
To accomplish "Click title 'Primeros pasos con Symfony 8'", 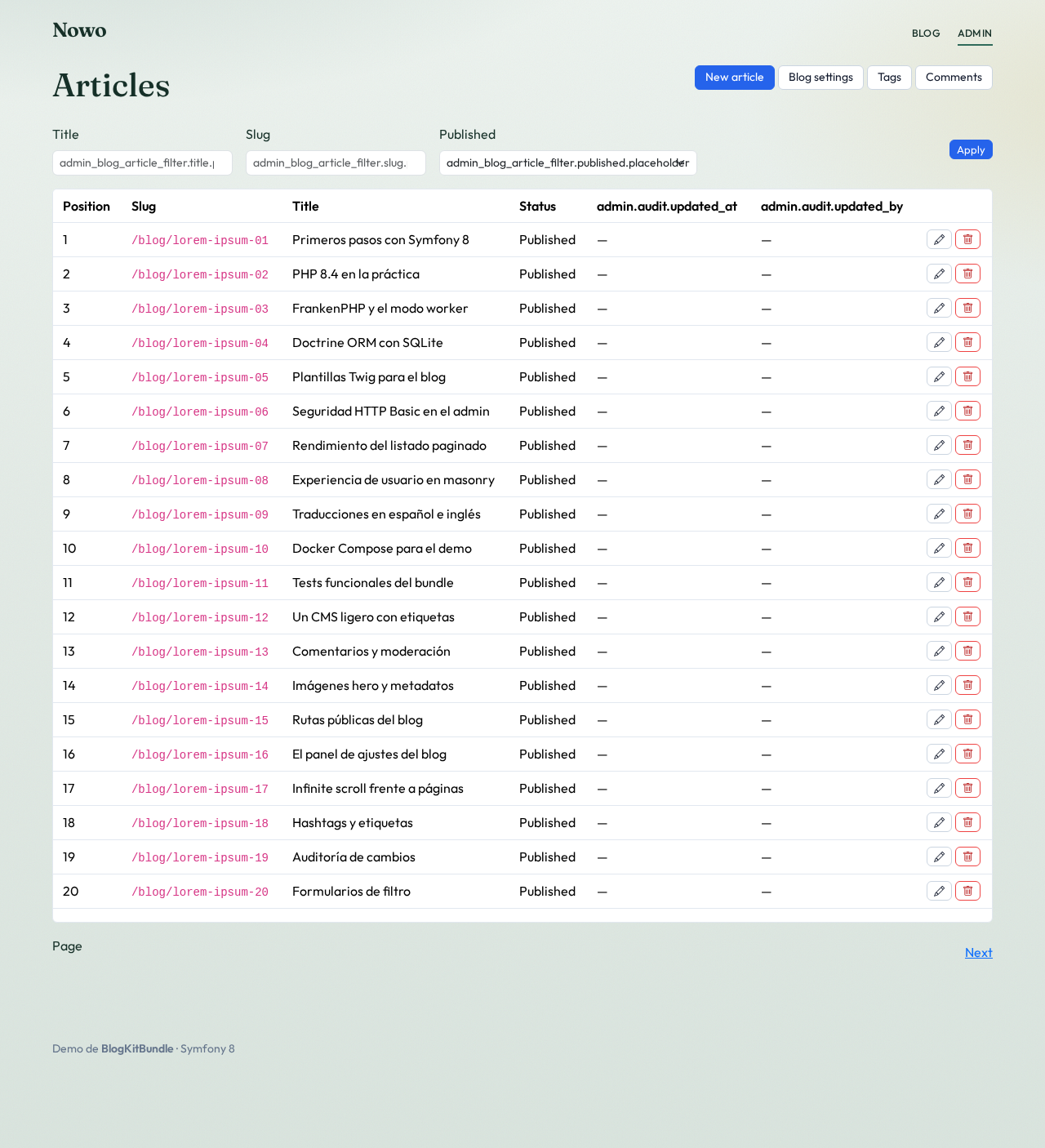I will click(380, 240).
